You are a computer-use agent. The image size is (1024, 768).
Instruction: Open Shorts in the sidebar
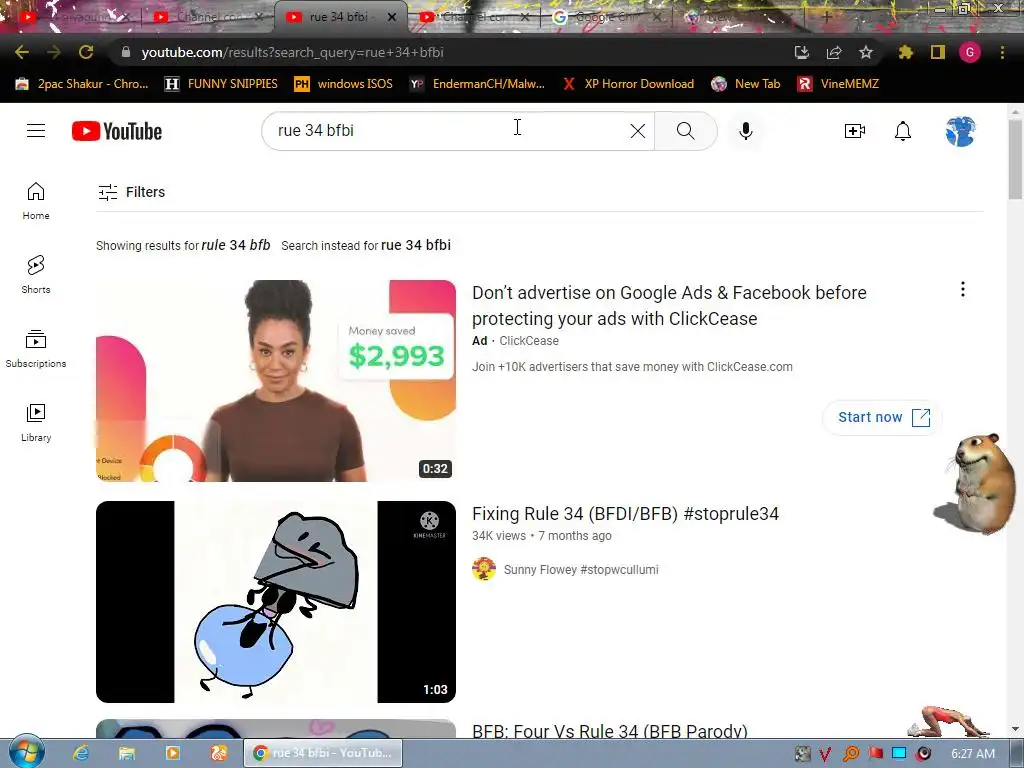tap(36, 275)
